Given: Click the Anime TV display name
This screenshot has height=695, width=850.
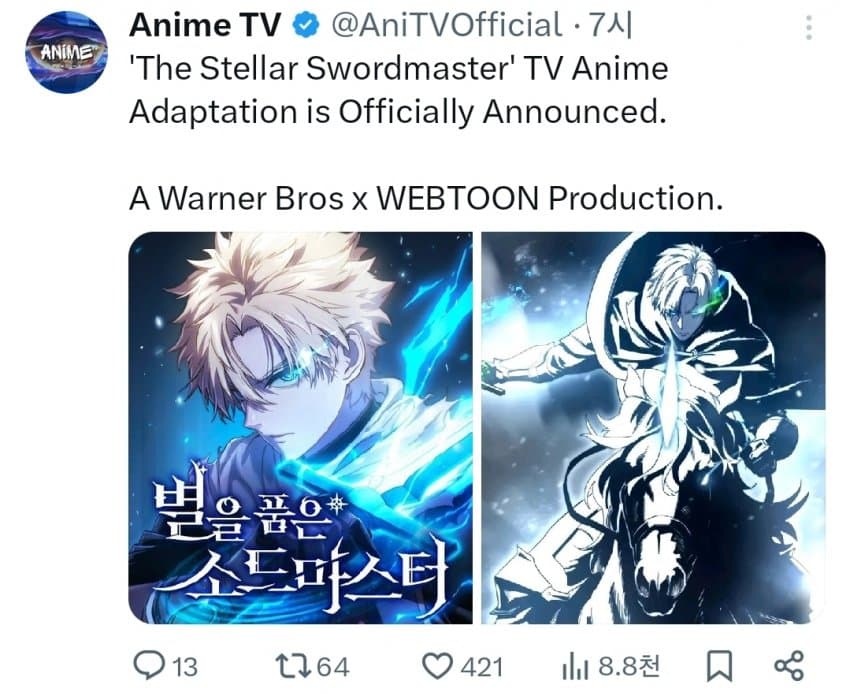Looking at the screenshot, I should tap(205, 25).
